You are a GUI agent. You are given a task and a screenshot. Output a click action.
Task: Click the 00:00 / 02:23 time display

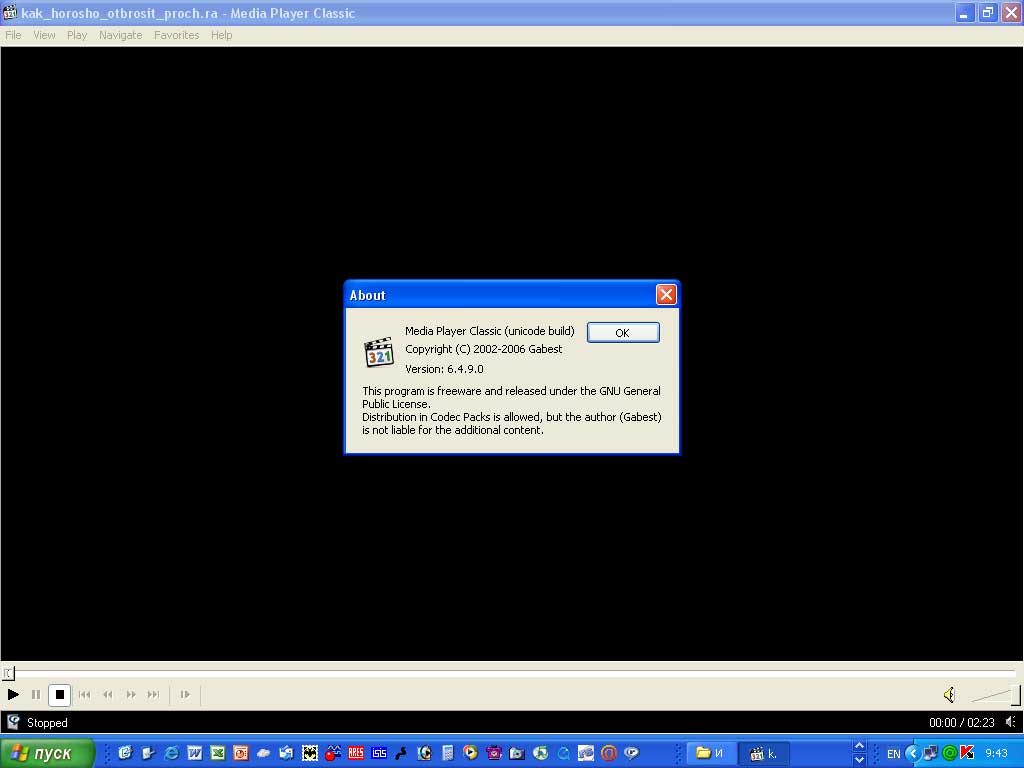961,723
